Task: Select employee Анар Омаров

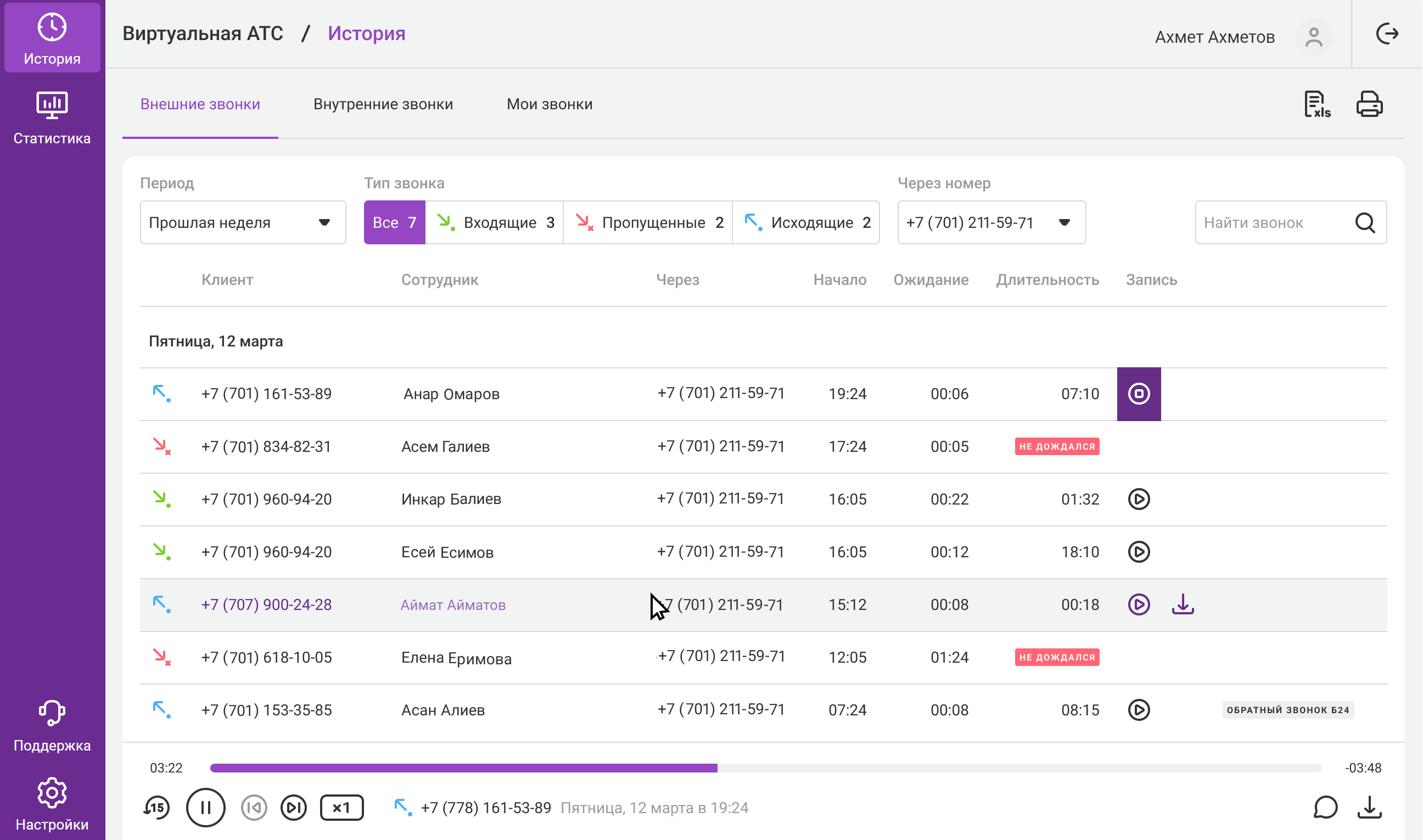Action: pyautogui.click(x=452, y=394)
